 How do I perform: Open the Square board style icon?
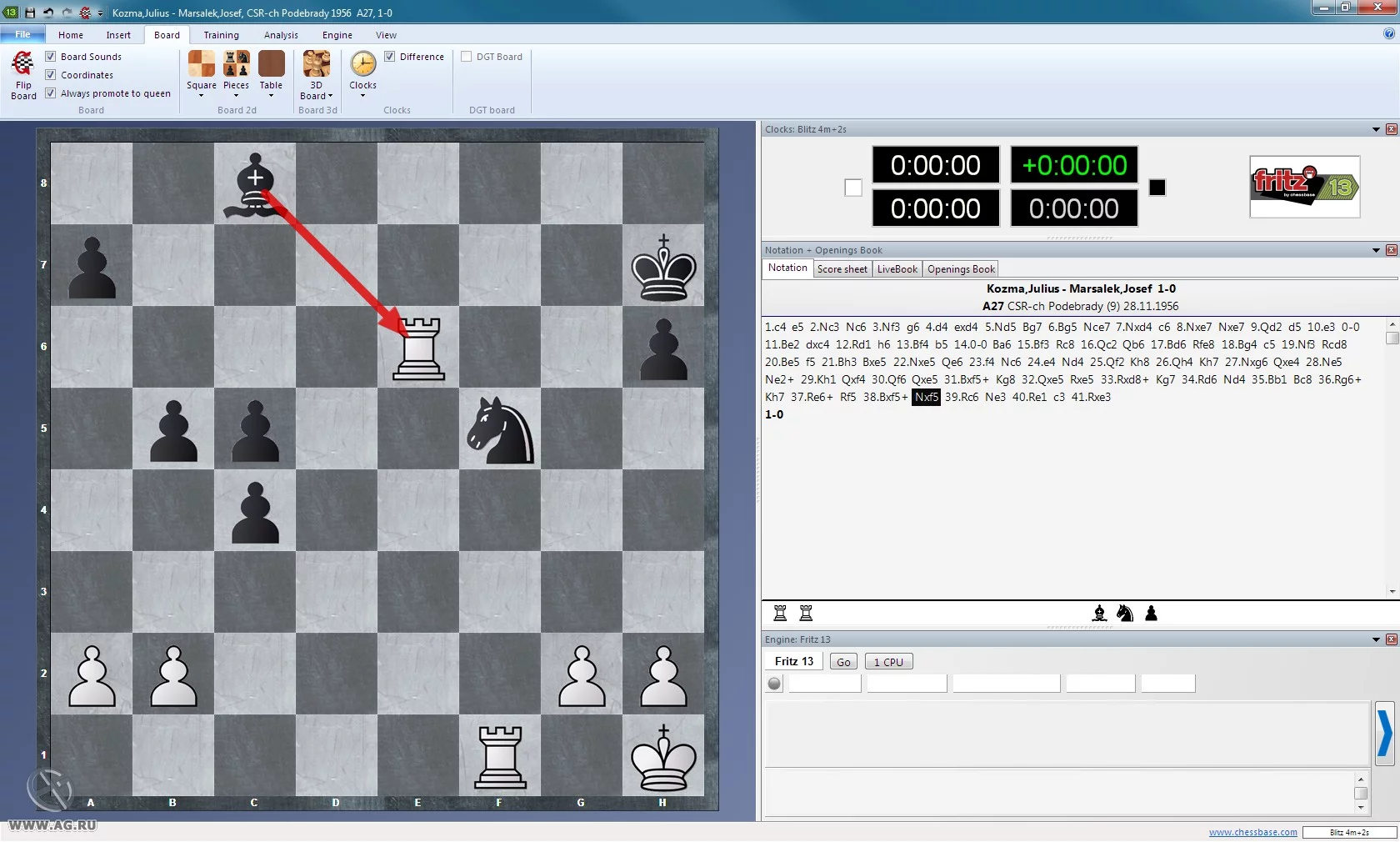pyautogui.click(x=202, y=64)
